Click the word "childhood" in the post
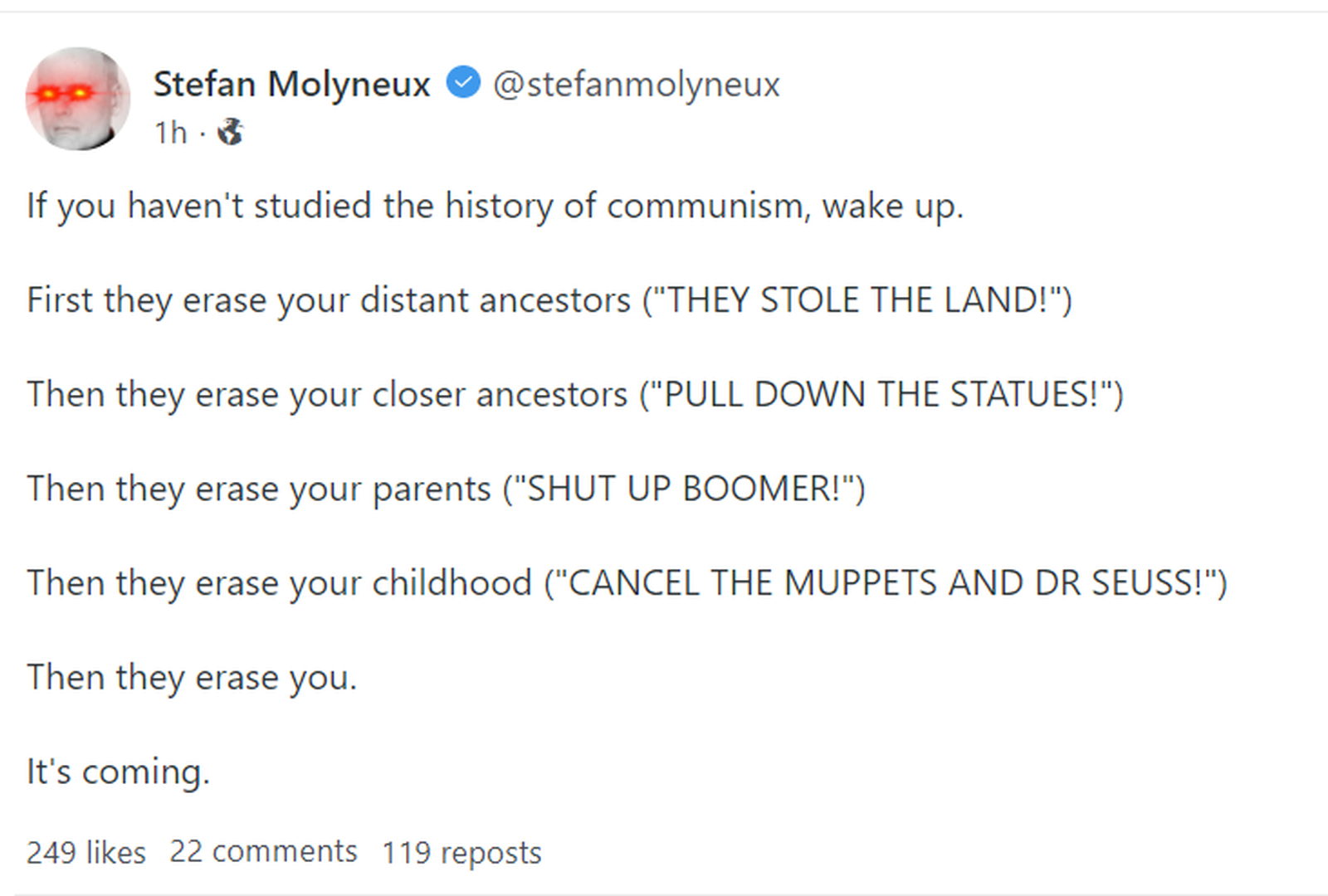The image size is (1328, 896). [x=452, y=583]
